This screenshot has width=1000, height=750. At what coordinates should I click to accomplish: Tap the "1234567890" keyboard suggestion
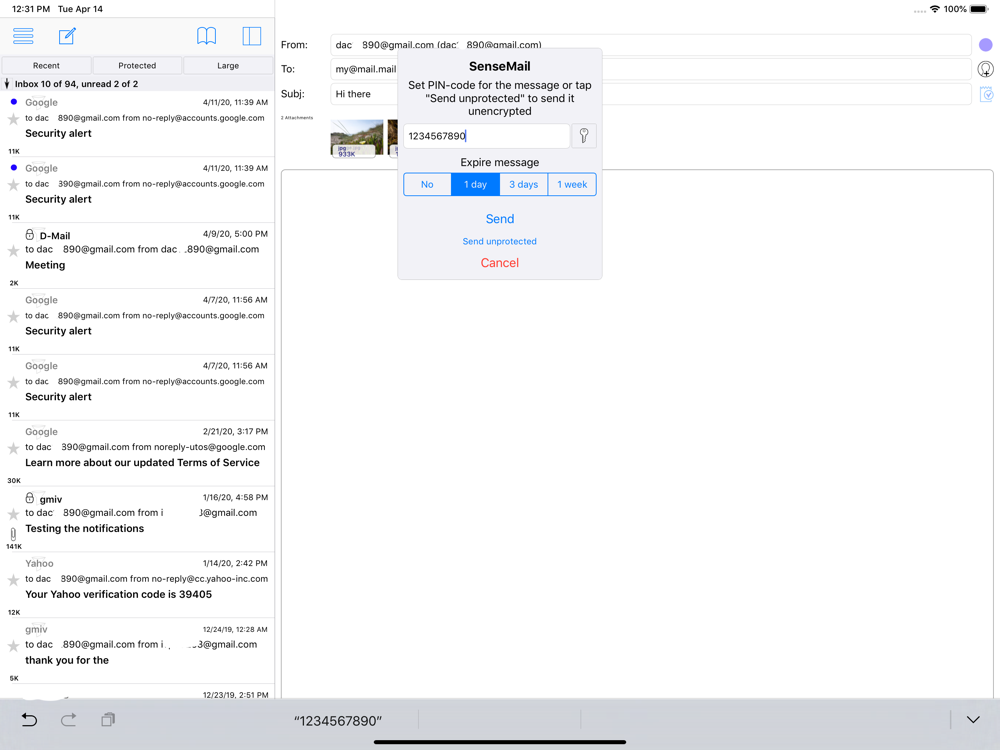(x=338, y=721)
